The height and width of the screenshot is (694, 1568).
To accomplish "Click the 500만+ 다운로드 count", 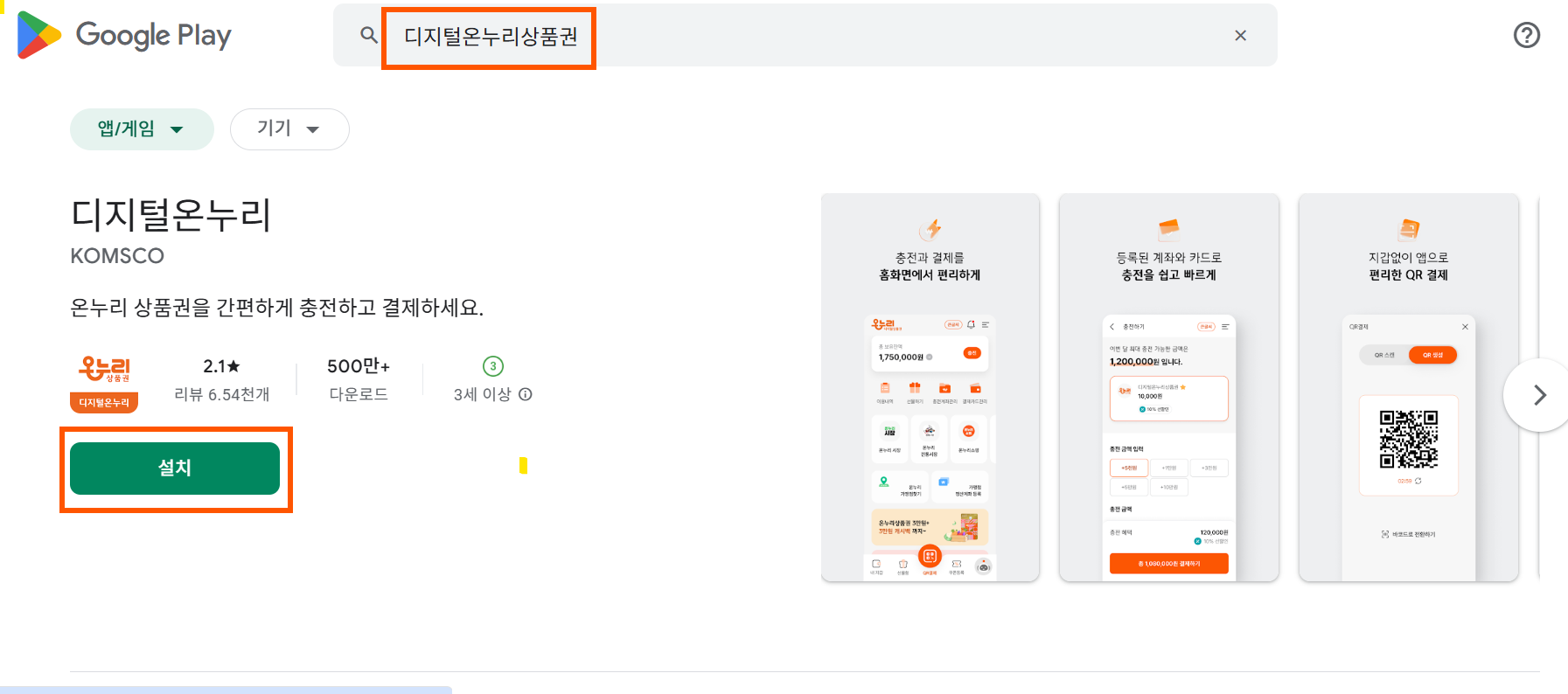I will (x=359, y=379).
